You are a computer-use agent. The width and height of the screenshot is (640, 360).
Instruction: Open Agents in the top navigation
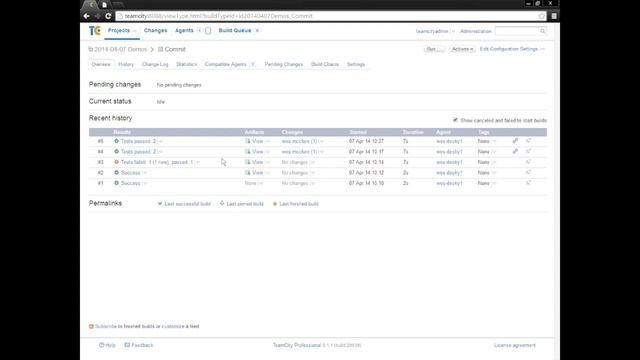(184, 31)
